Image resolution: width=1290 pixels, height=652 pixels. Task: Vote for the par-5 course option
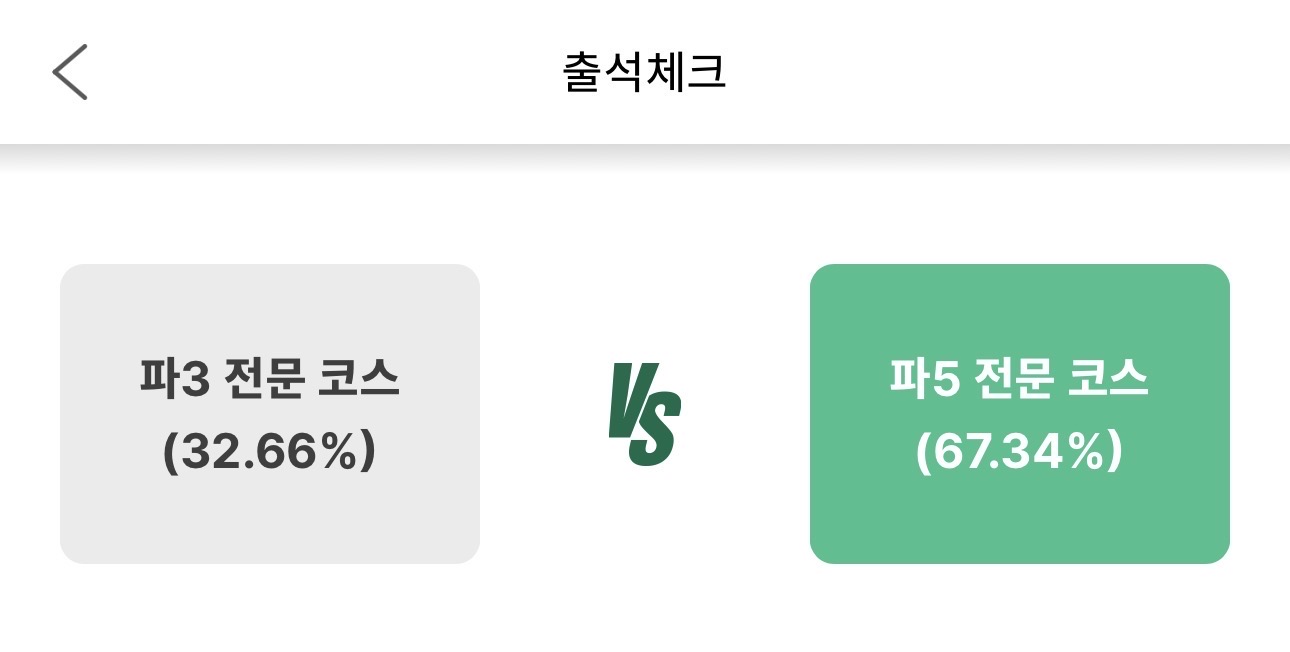tap(1019, 414)
